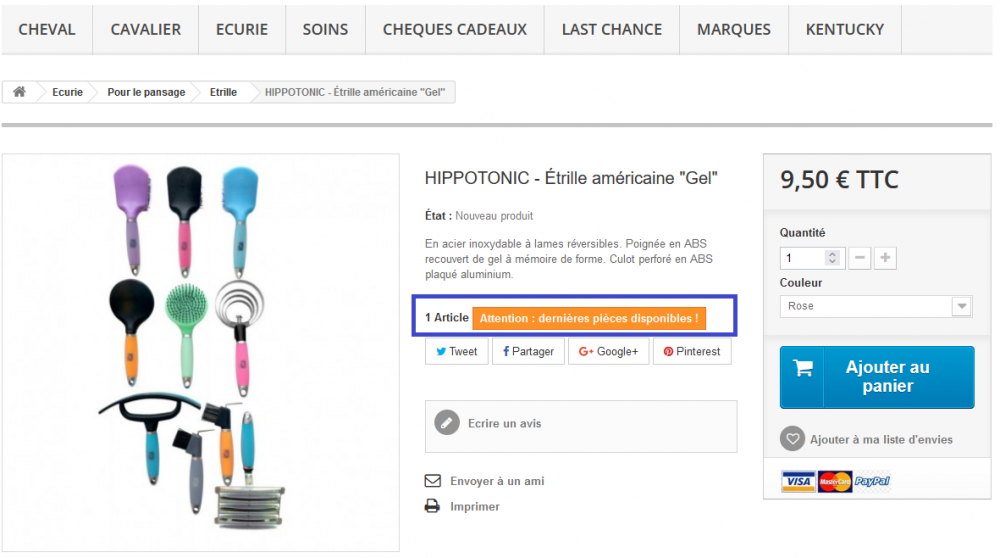Click the product image of brushes

point(200,352)
